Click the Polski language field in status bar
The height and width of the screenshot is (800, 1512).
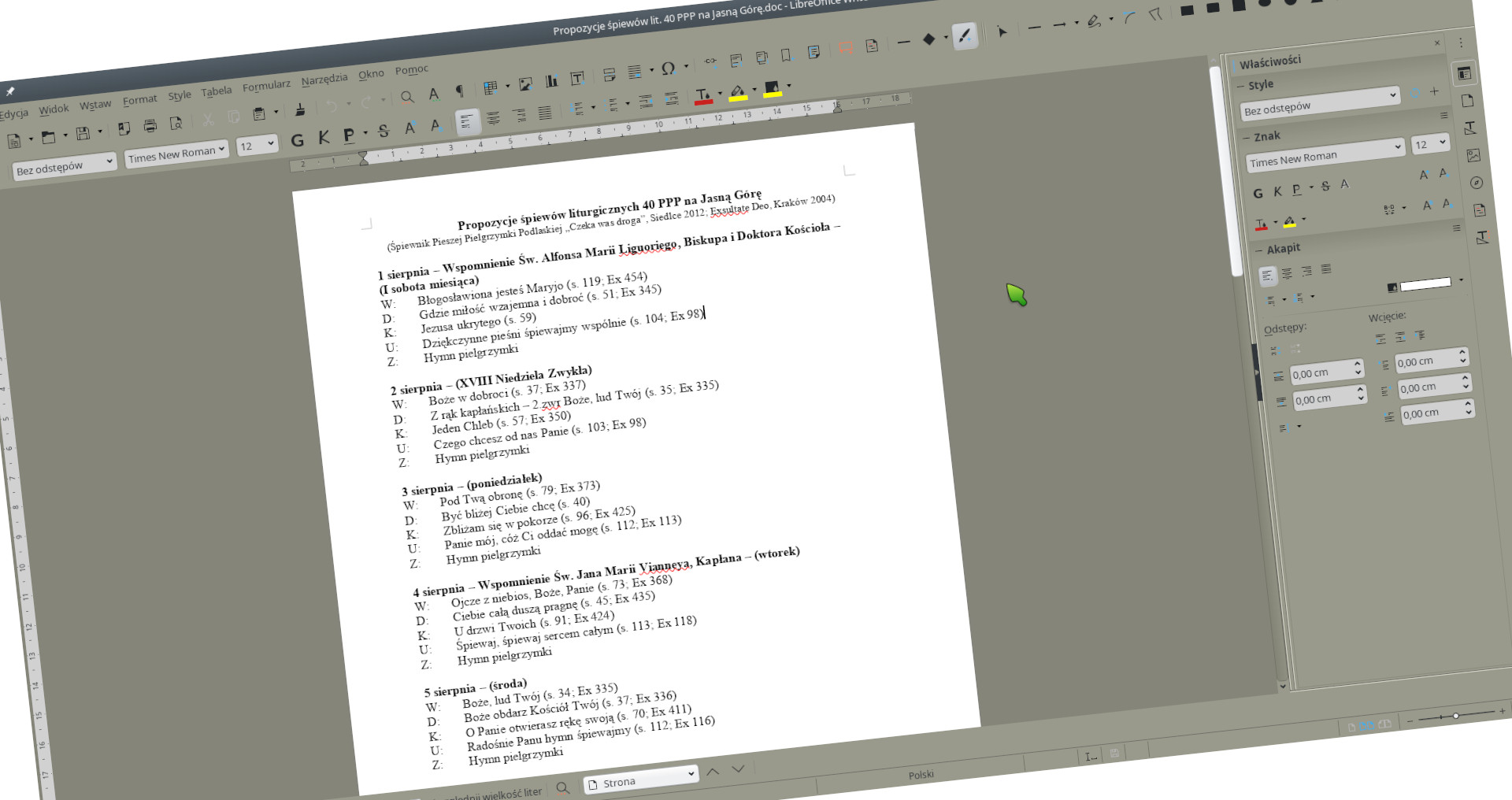coord(921,775)
